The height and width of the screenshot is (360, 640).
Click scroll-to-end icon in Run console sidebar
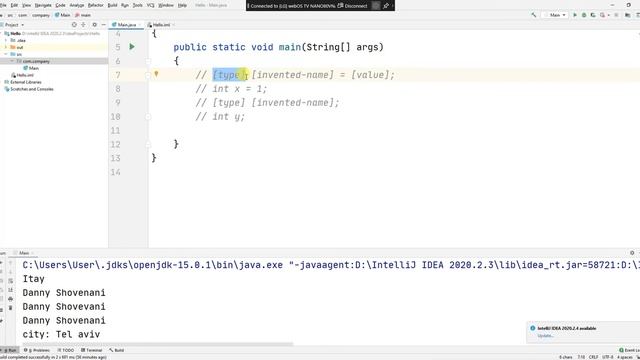[x=11, y=290]
